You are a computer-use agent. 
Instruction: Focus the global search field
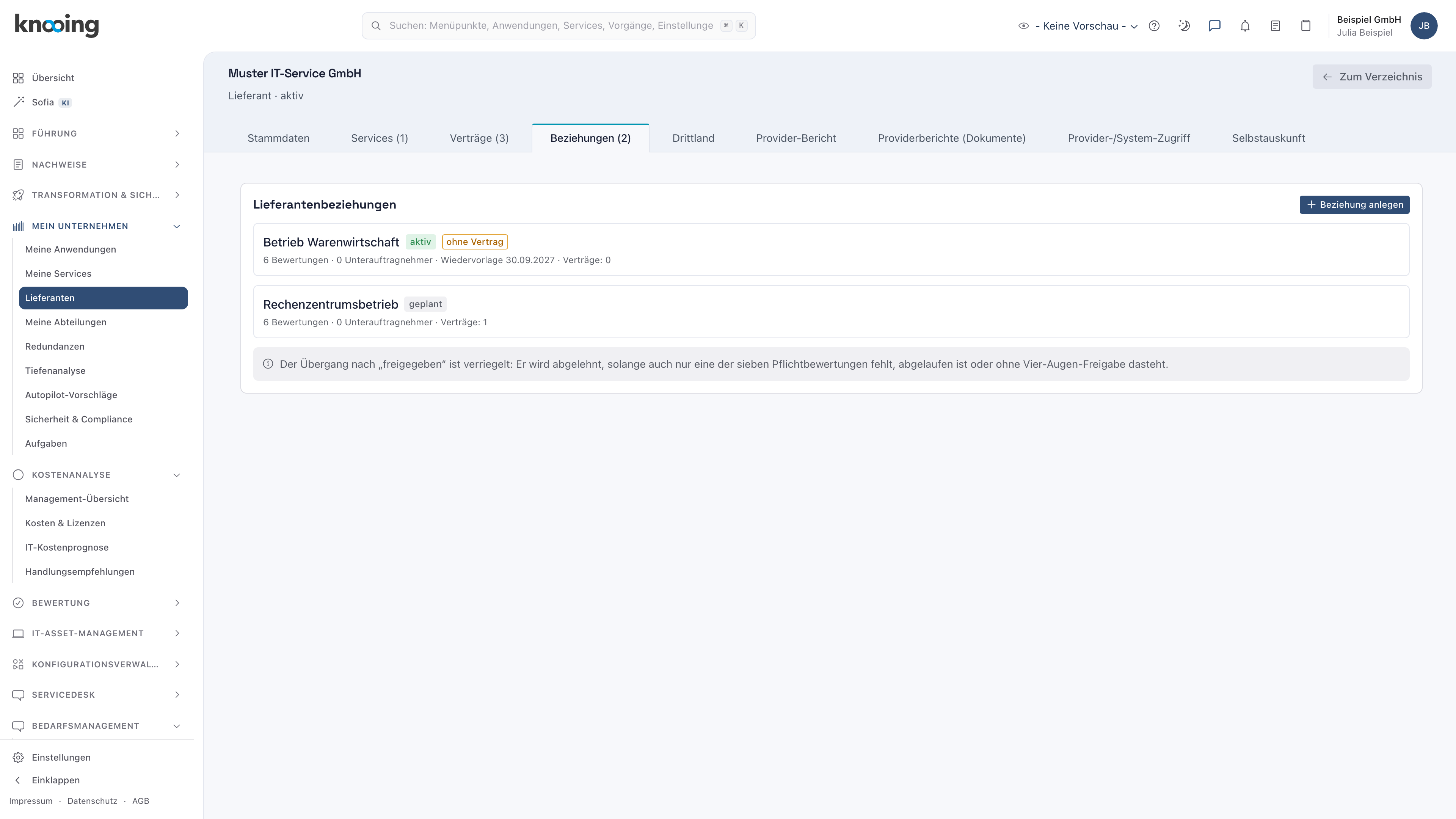point(559,26)
